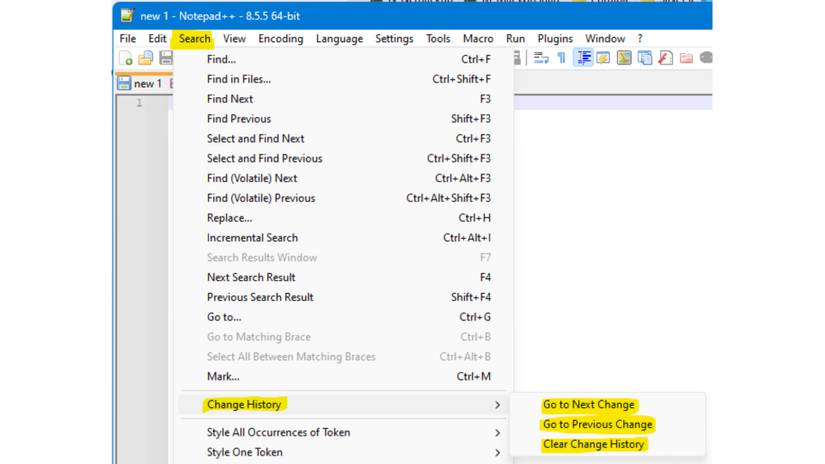Open the Function List toolbar icon
Image resolution: width=825 pixels, height=464 pixels.
pos(665,59)
